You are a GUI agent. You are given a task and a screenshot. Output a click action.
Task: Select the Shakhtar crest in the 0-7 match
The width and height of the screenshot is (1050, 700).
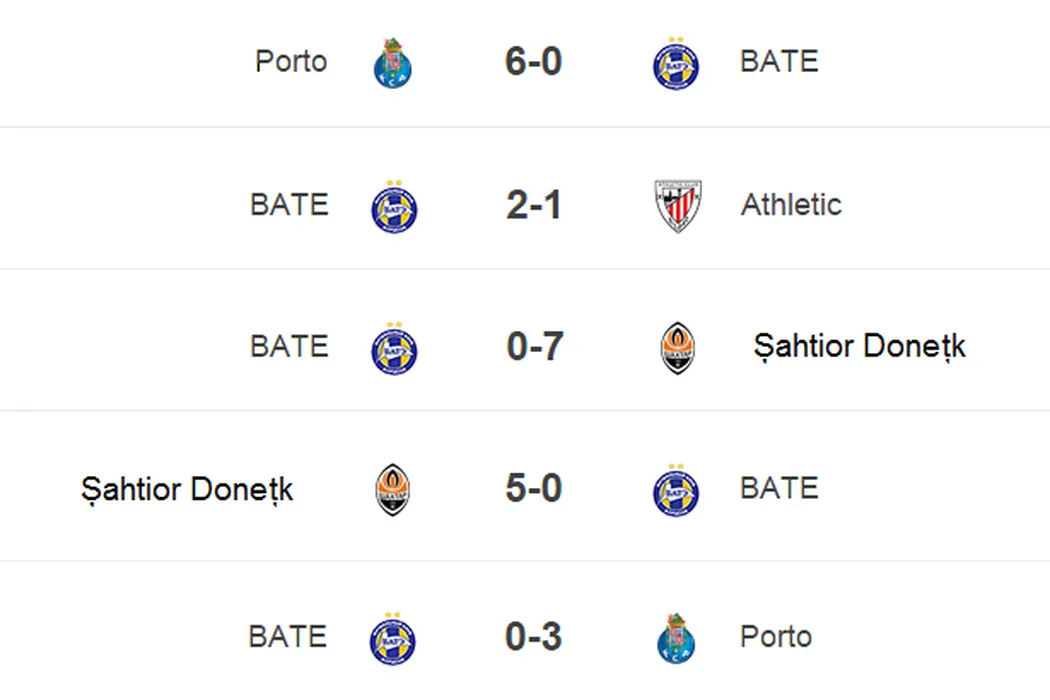point(677,348)
